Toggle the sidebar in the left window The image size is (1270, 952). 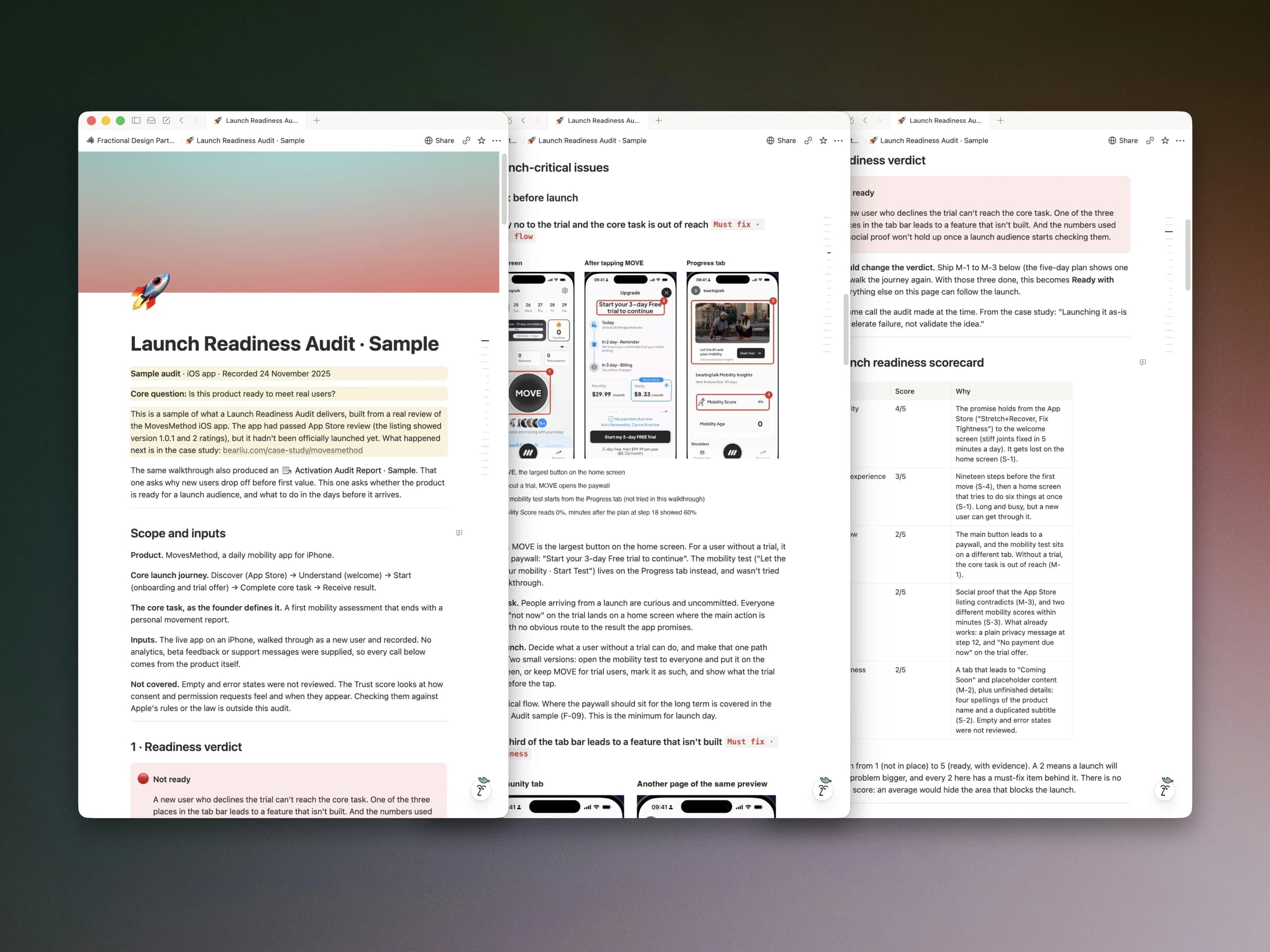[x=136, y=121]
